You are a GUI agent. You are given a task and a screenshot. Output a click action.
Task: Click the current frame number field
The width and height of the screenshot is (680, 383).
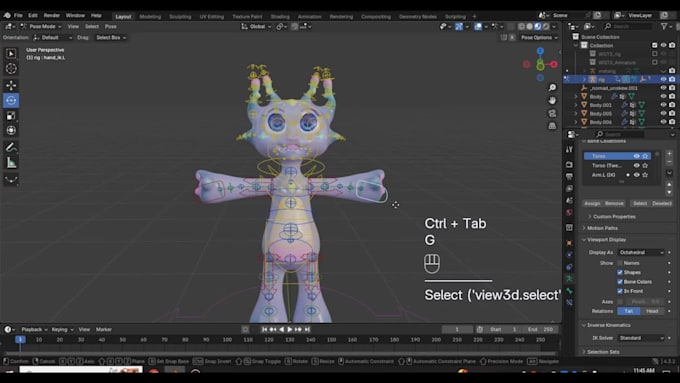point(457,330)
